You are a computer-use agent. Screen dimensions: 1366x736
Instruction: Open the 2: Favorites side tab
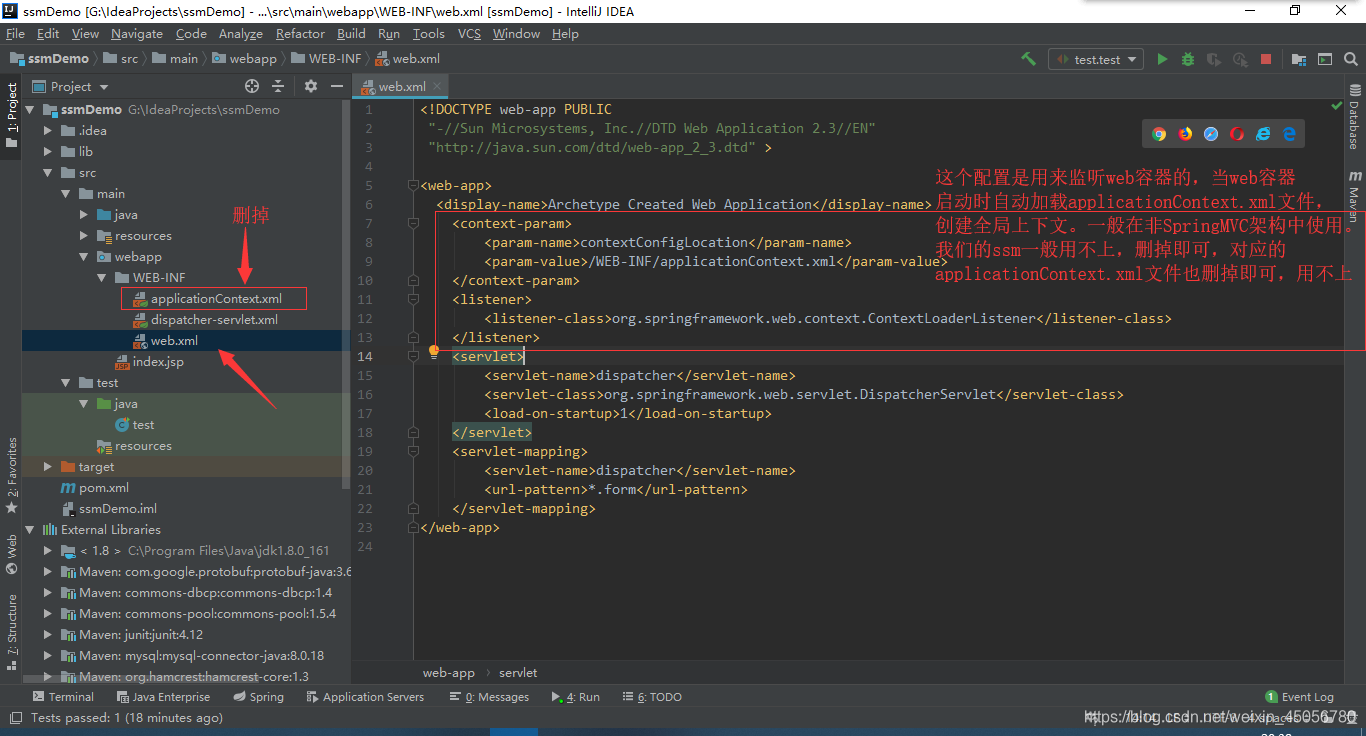tap(12, 476)
